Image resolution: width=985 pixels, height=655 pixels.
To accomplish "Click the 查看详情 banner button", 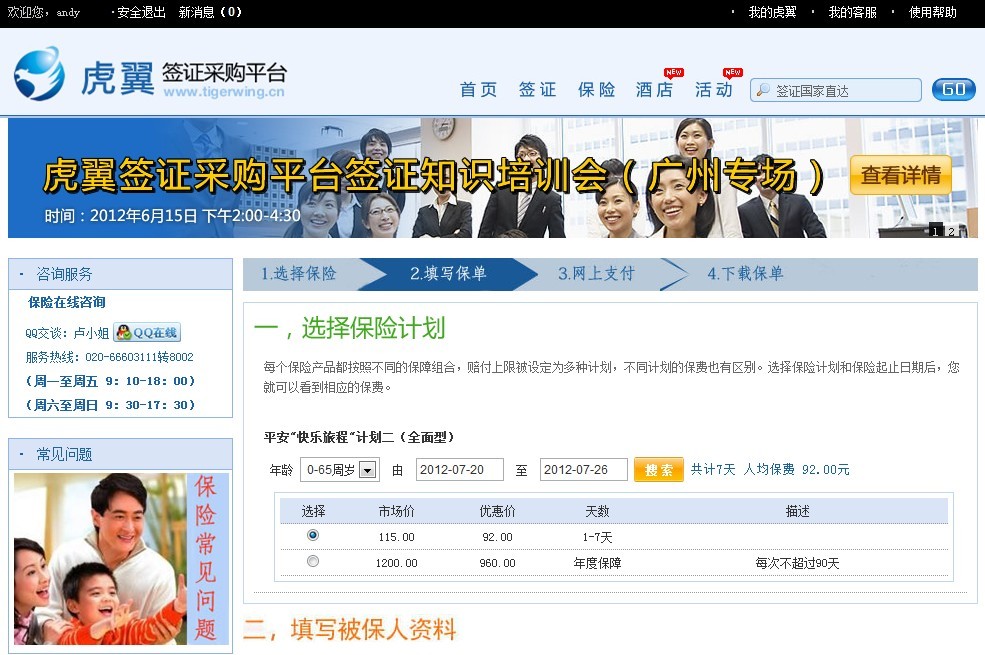I will click(x=900, y=176).
